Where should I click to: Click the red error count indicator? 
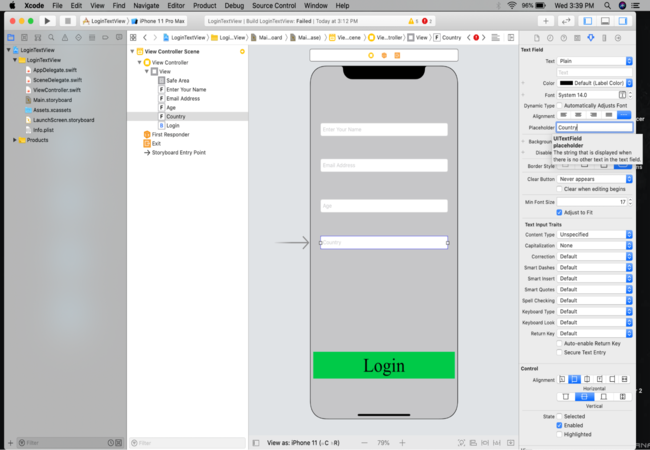pos(427,21)
